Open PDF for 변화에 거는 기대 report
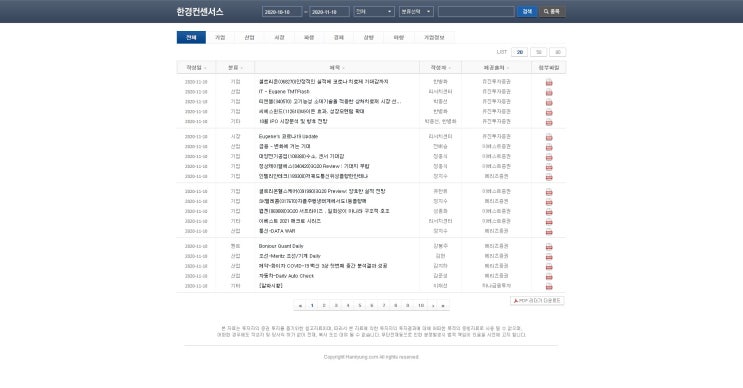Screen dimensions: 743x388 tap(549, 147)
